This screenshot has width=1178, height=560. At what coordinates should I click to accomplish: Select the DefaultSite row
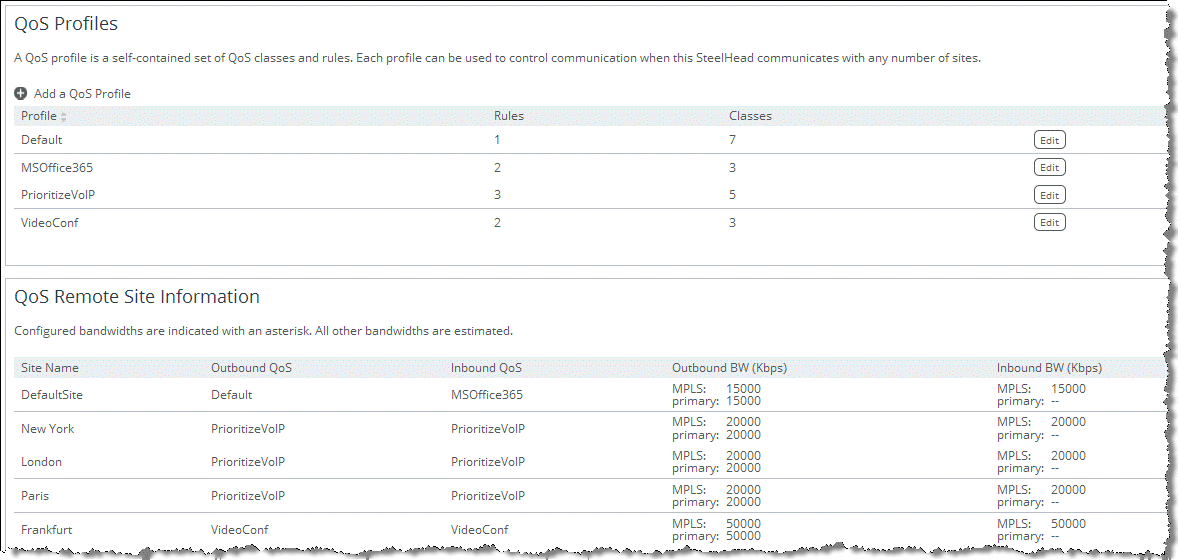point(52,395)
